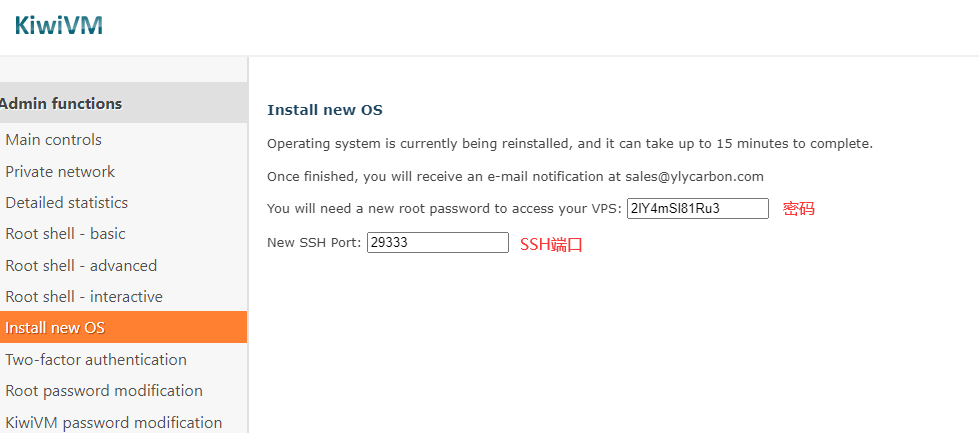Focus the New SSH Port field

[x=437, y=242]
